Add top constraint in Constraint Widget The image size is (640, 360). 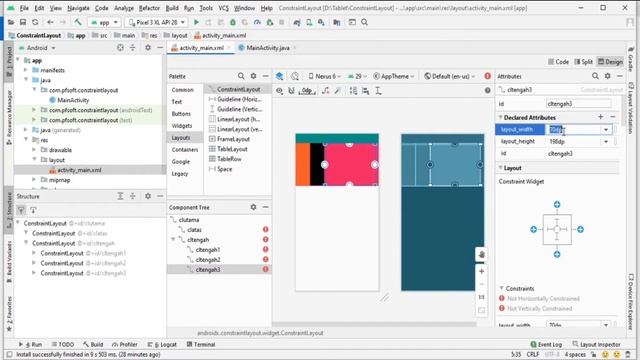557,204
